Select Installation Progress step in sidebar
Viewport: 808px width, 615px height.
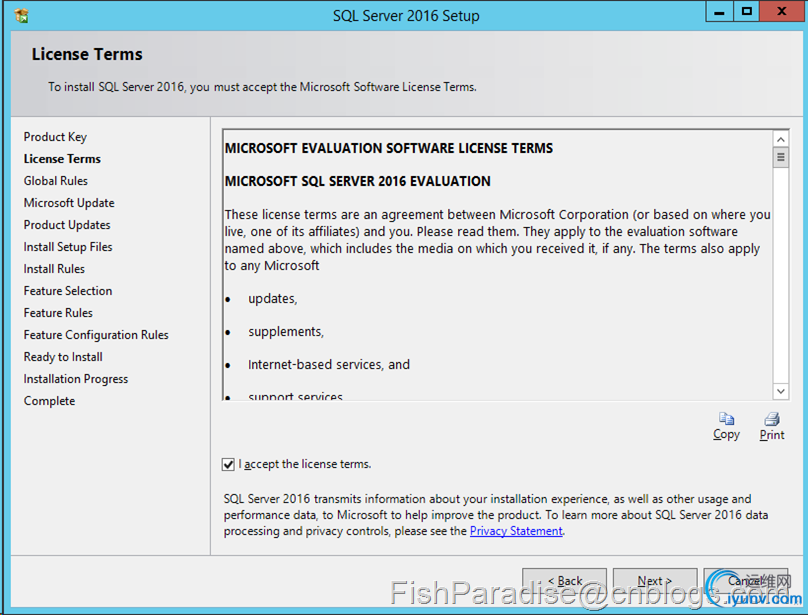(76, 379)
